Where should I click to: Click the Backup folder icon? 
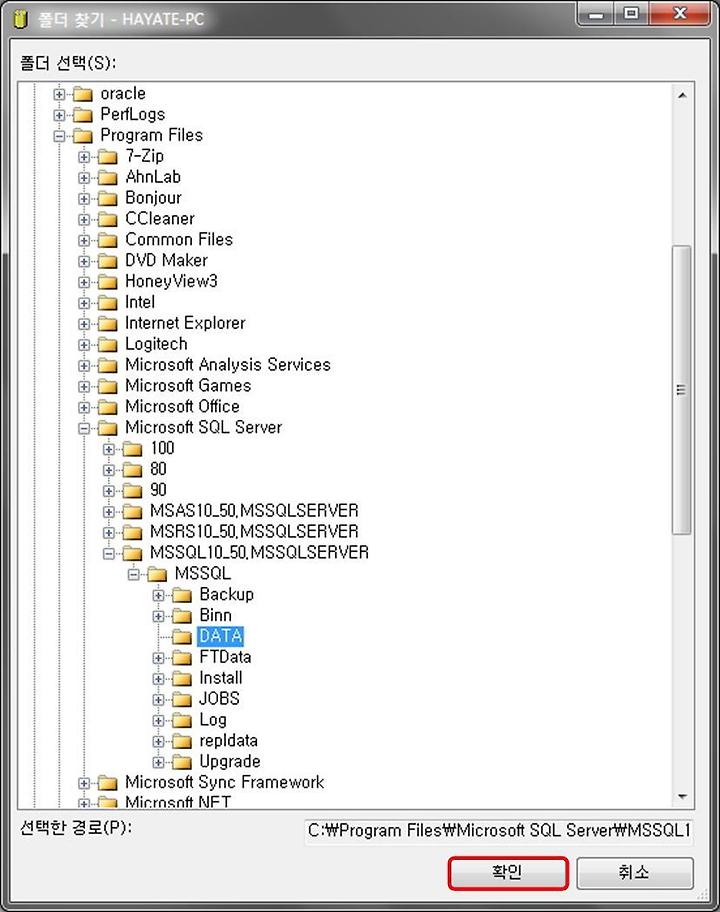click(x=183, y=595)
